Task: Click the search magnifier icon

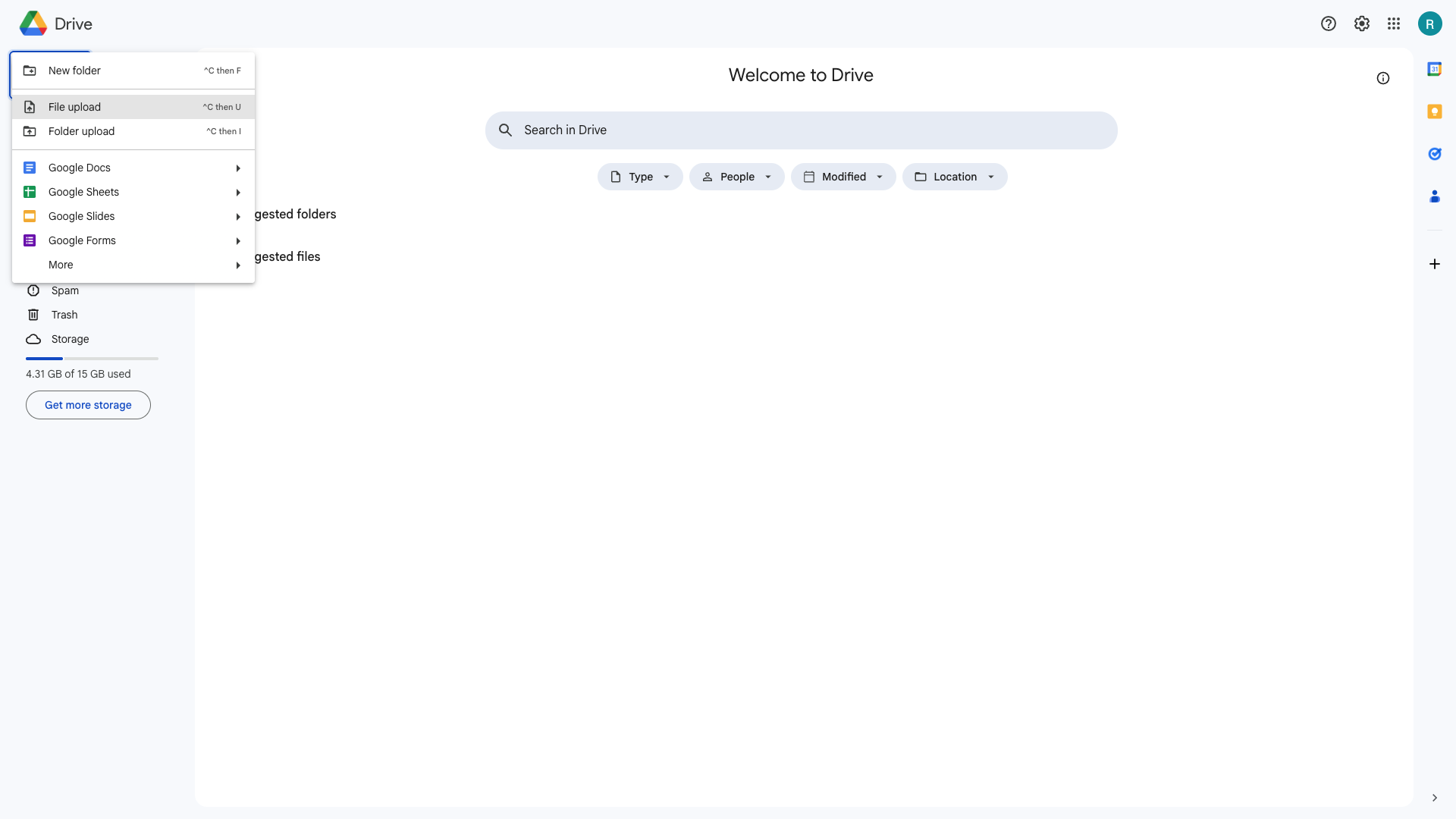Action: click(505, 130)
